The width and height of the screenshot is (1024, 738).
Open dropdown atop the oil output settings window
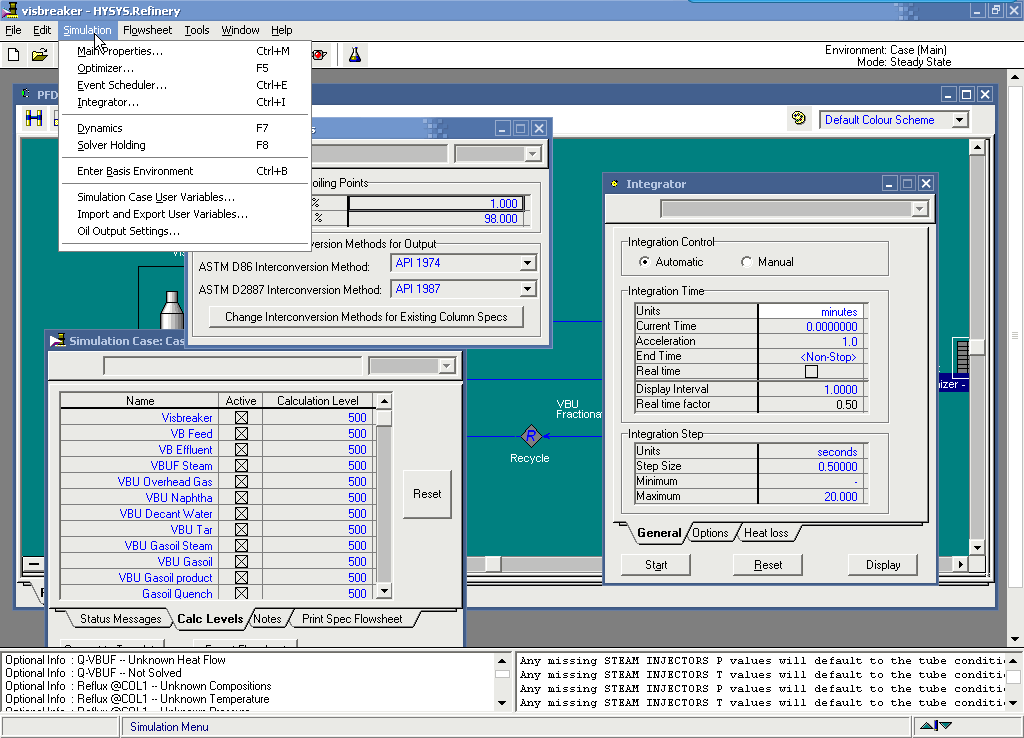pyautogui.click(x=533, y=154)
